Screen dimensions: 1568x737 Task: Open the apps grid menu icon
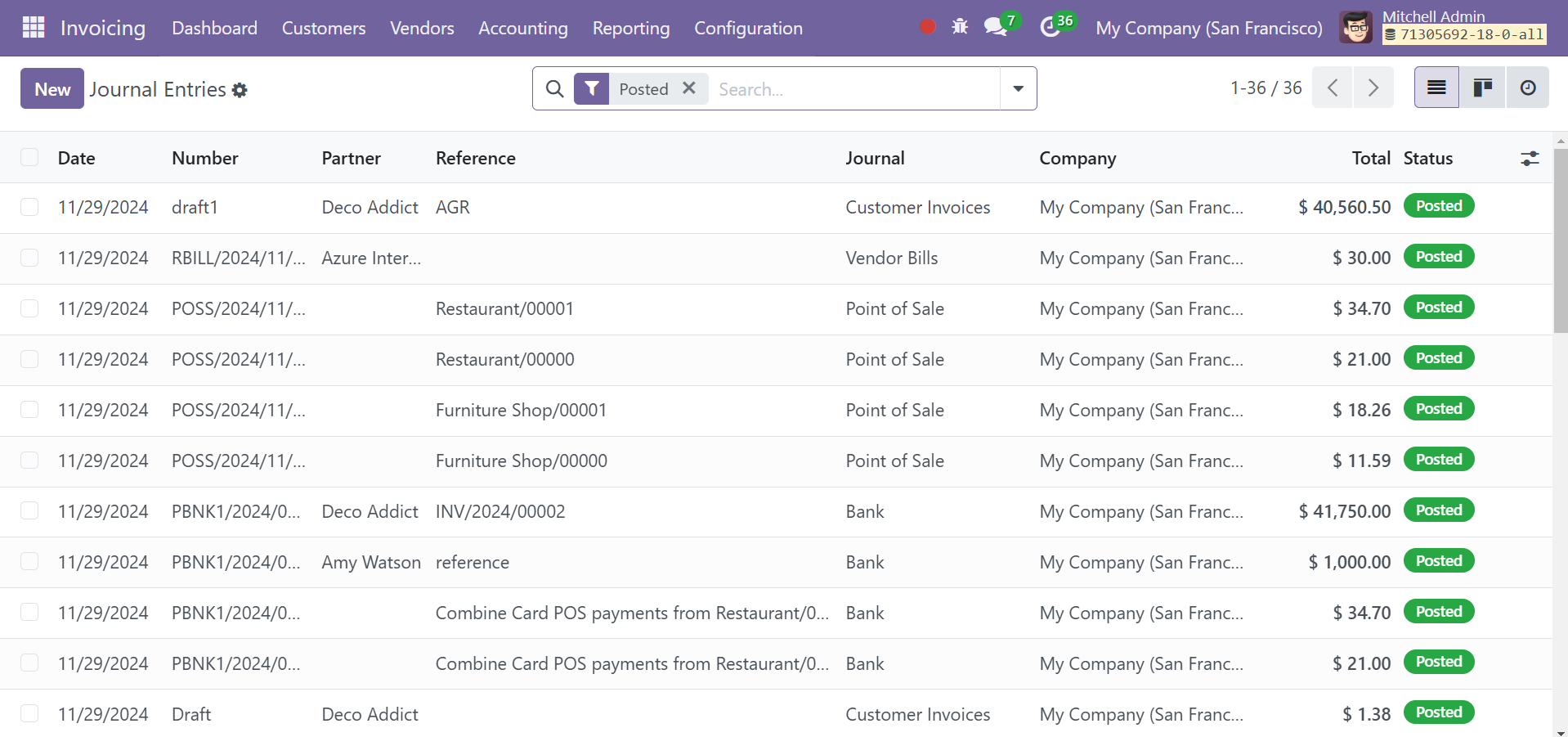click(x=34, y=28)
